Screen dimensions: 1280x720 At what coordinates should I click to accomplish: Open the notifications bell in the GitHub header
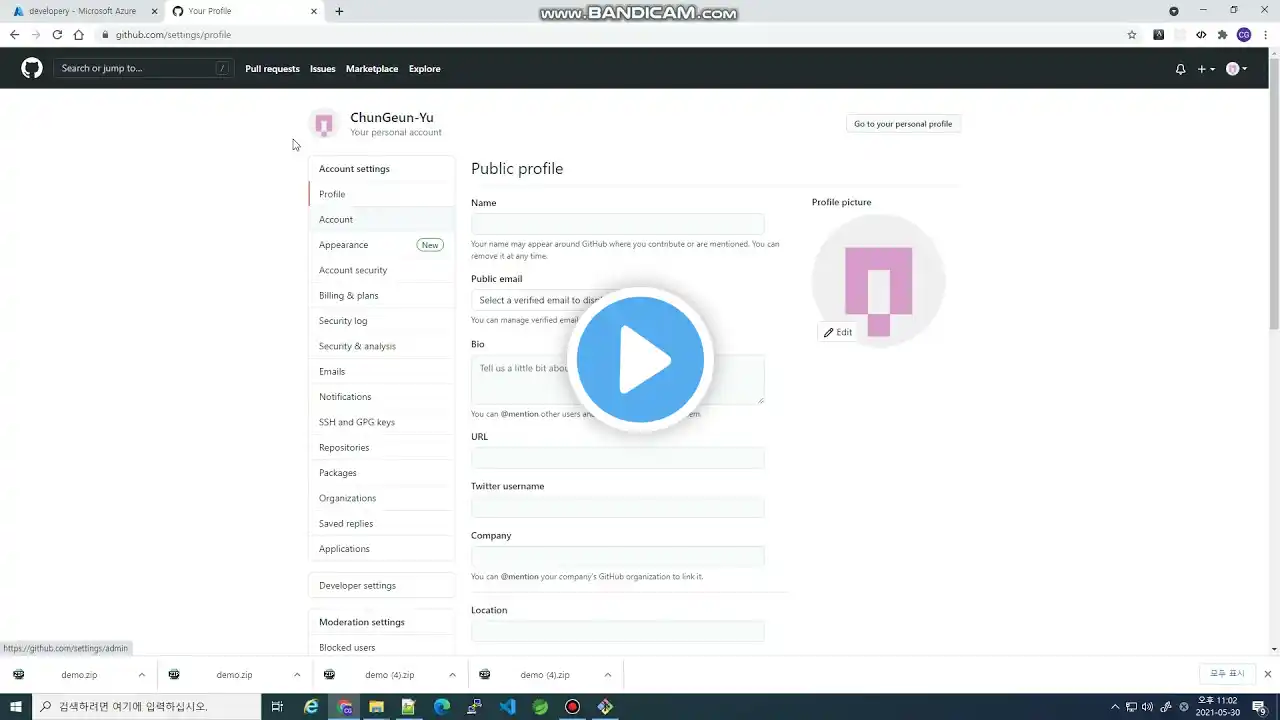(1180, 69)
